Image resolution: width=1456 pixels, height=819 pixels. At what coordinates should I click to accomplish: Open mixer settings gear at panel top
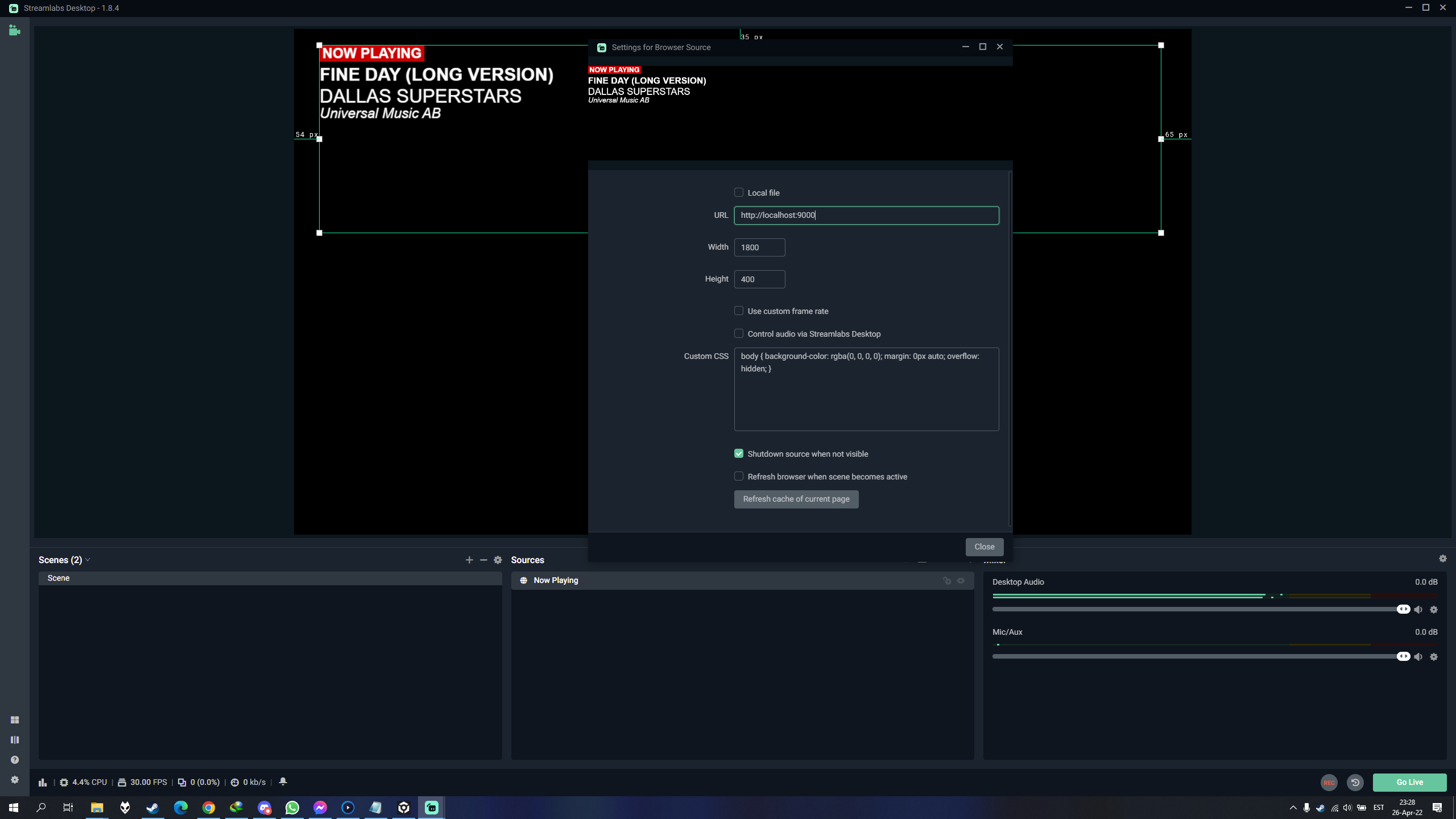pyautogui.click(x=1443, y=559)
